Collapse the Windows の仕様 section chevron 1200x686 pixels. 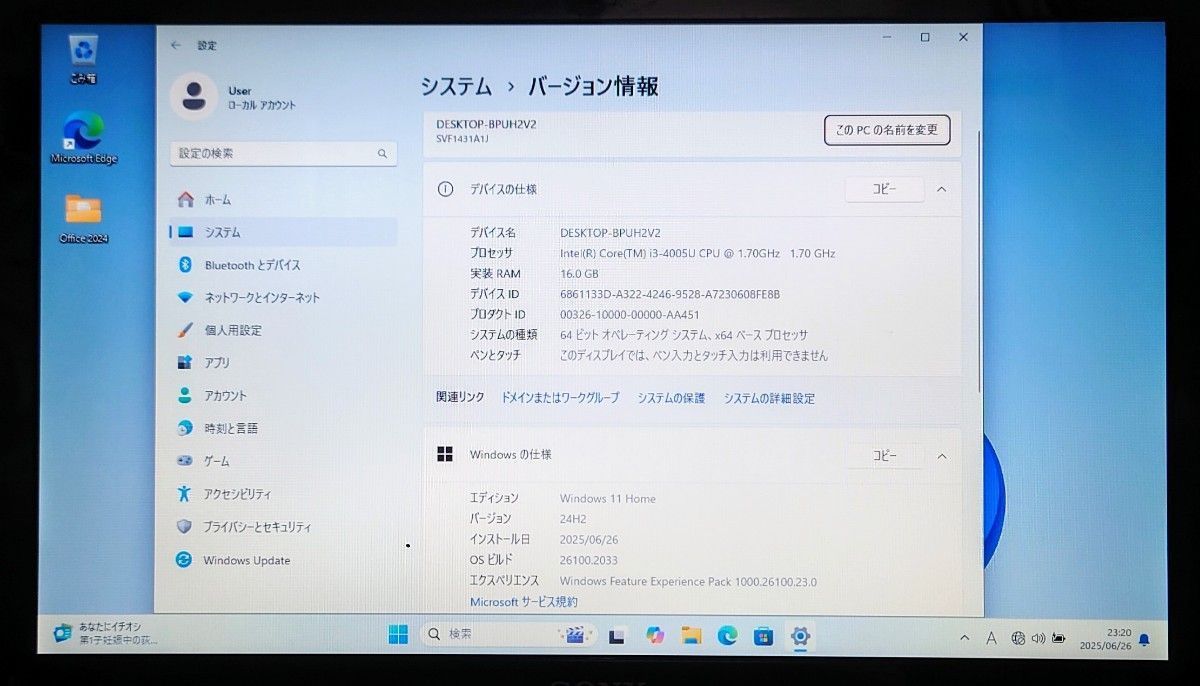[941, 455]
